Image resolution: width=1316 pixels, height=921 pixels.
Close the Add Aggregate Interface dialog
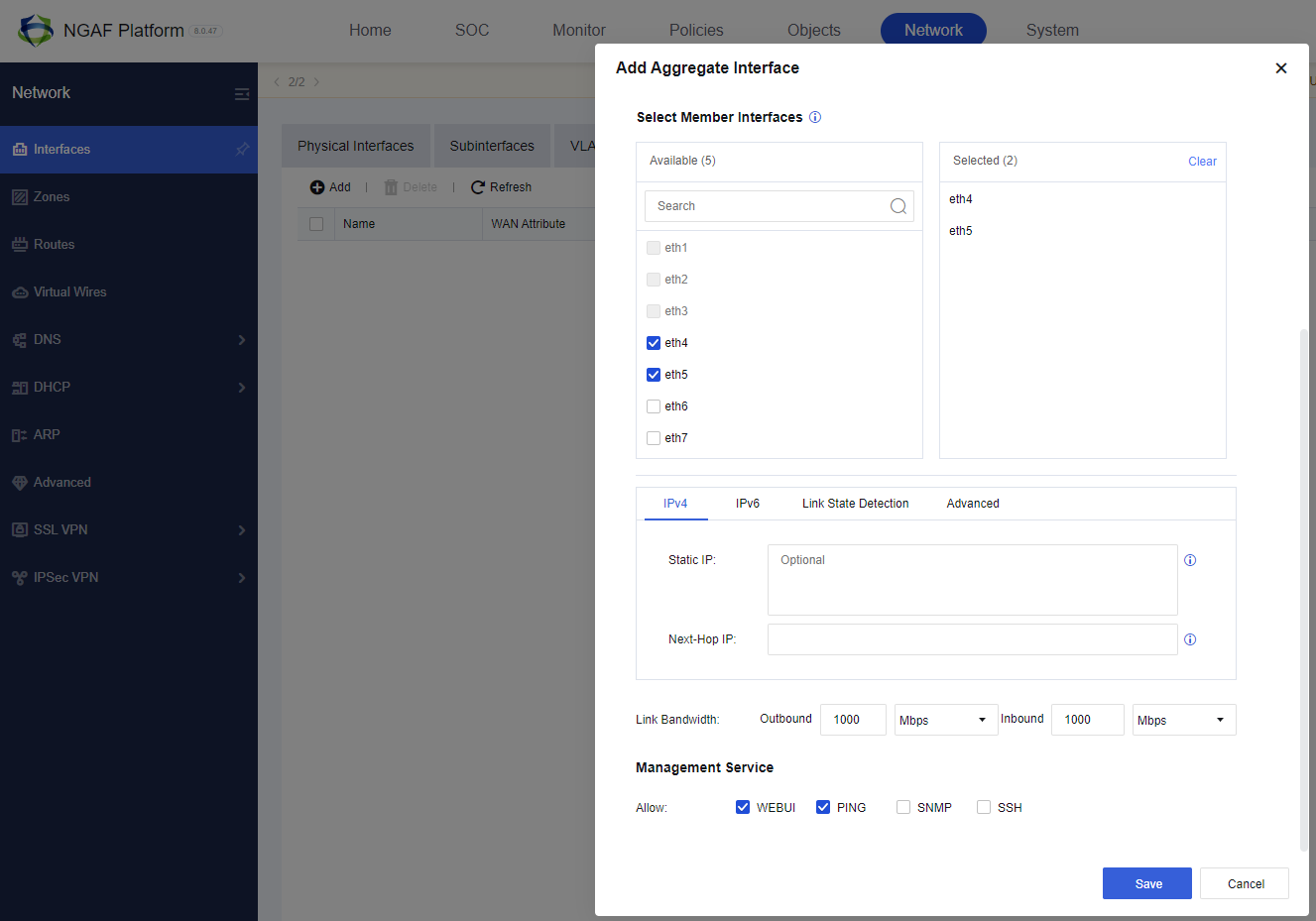tap(1281, 68)
